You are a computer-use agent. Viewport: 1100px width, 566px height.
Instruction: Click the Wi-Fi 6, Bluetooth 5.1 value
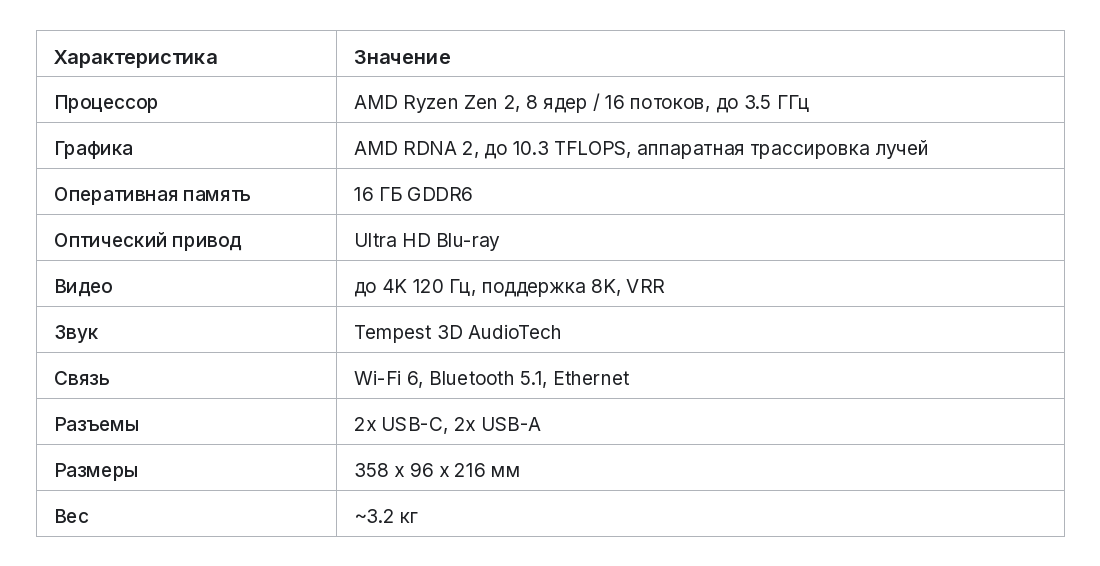[492, 378]
